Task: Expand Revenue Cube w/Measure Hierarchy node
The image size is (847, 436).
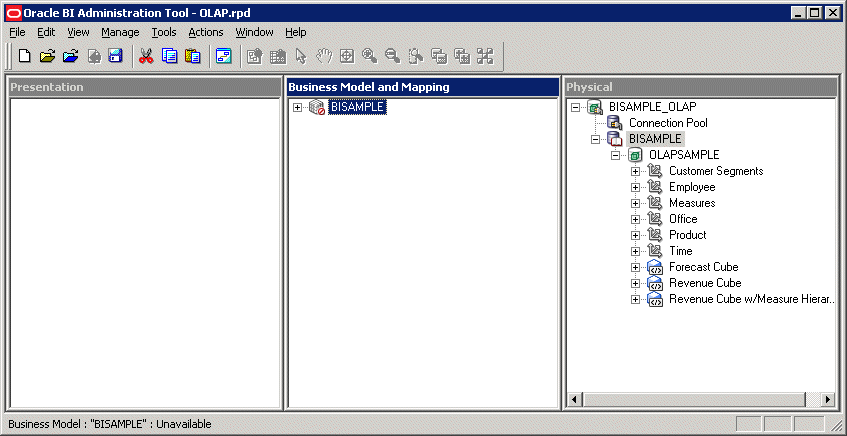Action: 635,299
